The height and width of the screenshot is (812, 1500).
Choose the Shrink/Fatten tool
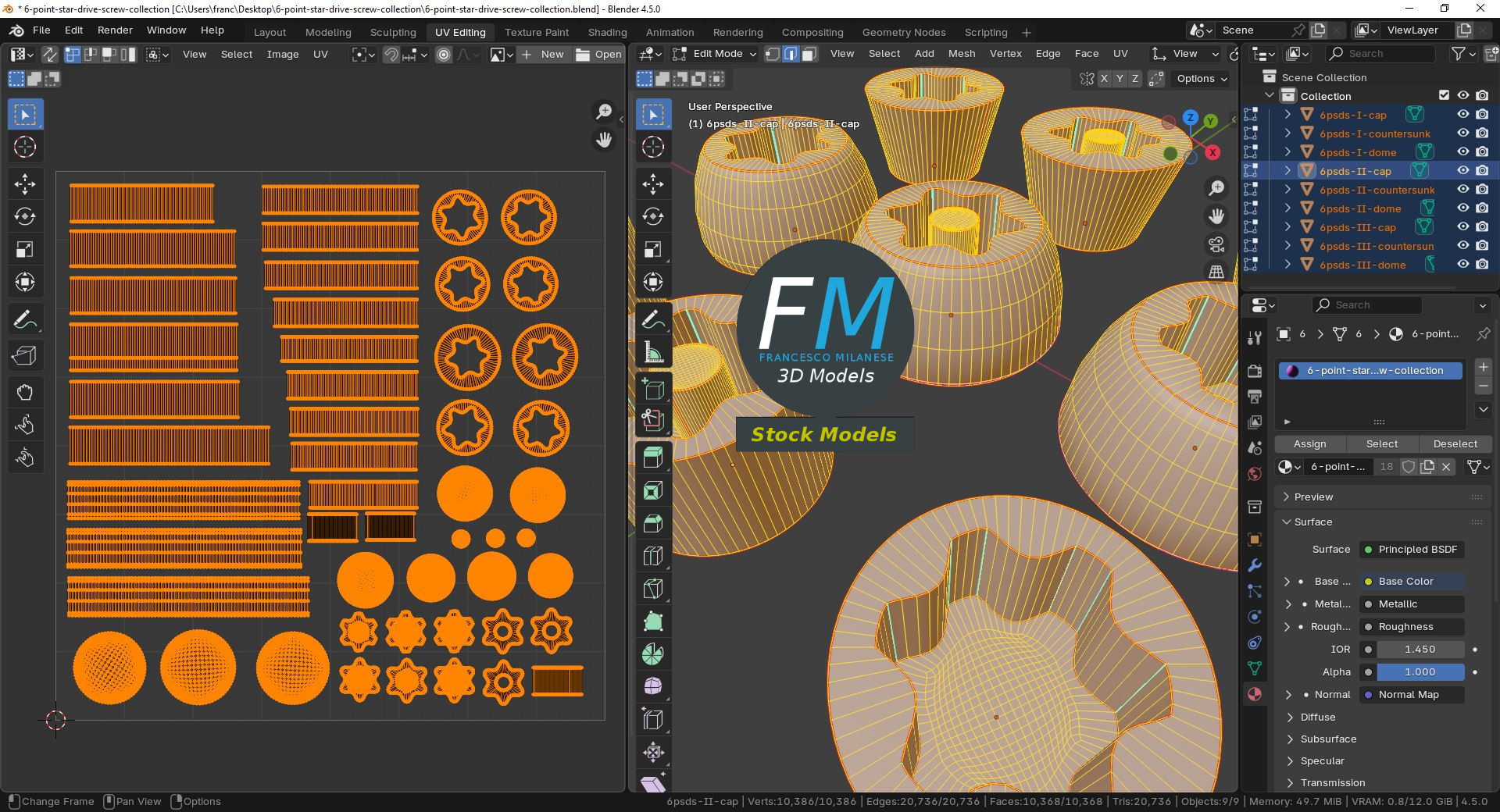(x=653, y=753)
